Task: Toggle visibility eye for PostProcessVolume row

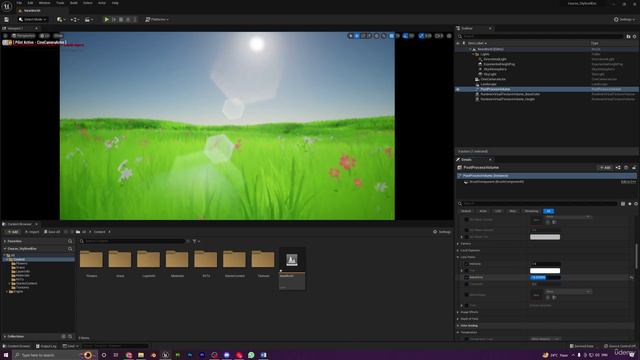Action: [458, 89]
